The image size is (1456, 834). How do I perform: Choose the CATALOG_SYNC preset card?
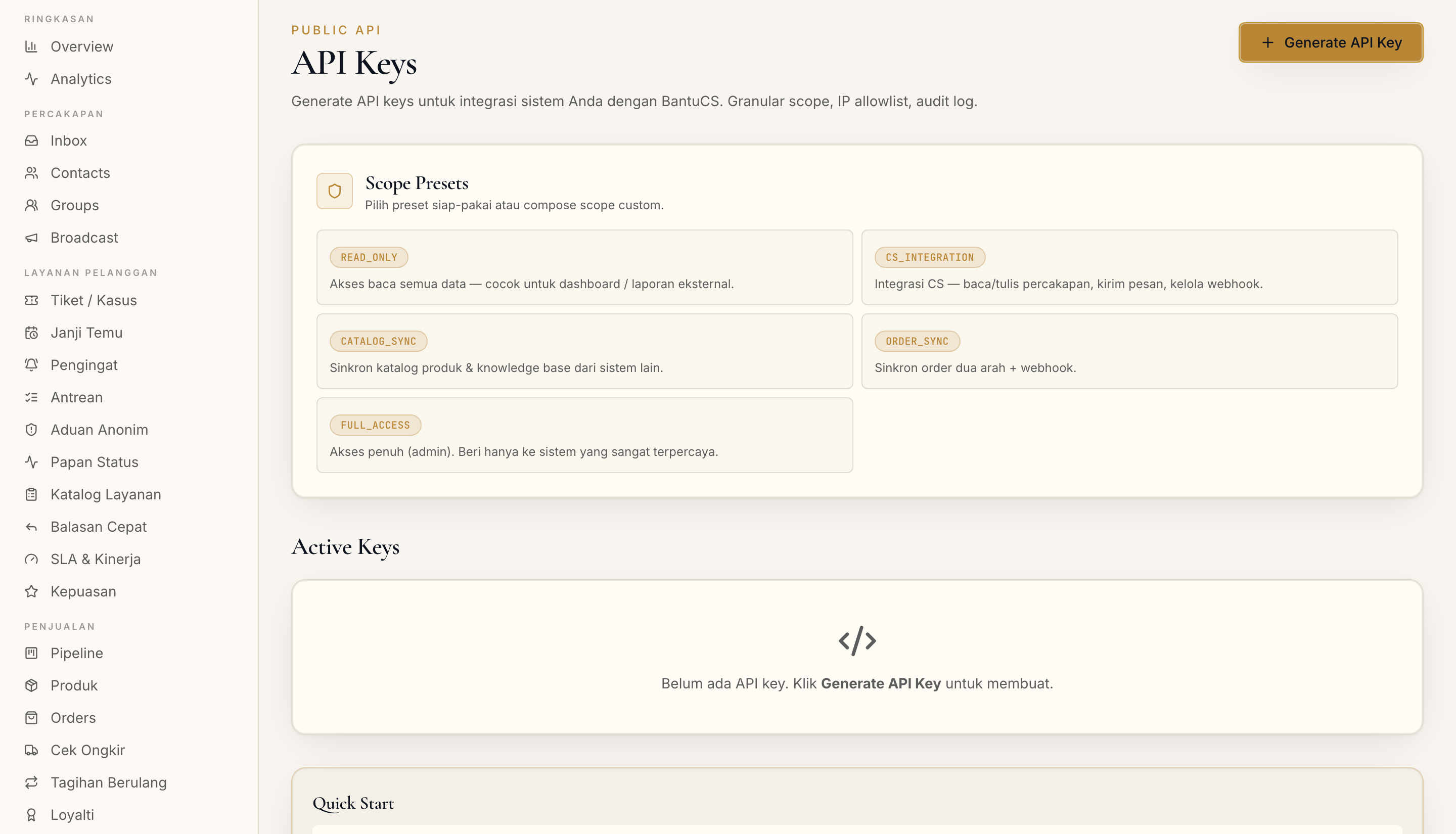pos(585,351)
